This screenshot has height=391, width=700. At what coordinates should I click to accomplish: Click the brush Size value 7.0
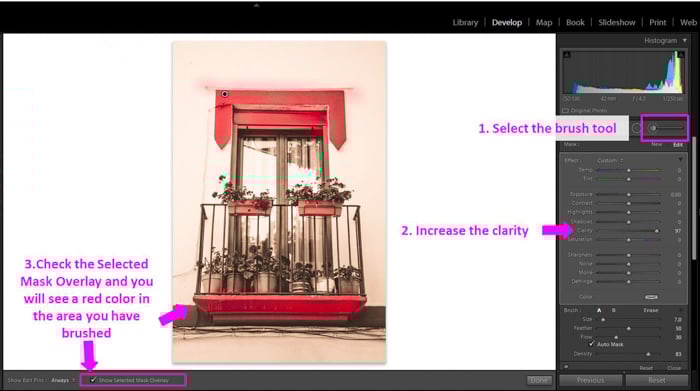coord(678,320)
